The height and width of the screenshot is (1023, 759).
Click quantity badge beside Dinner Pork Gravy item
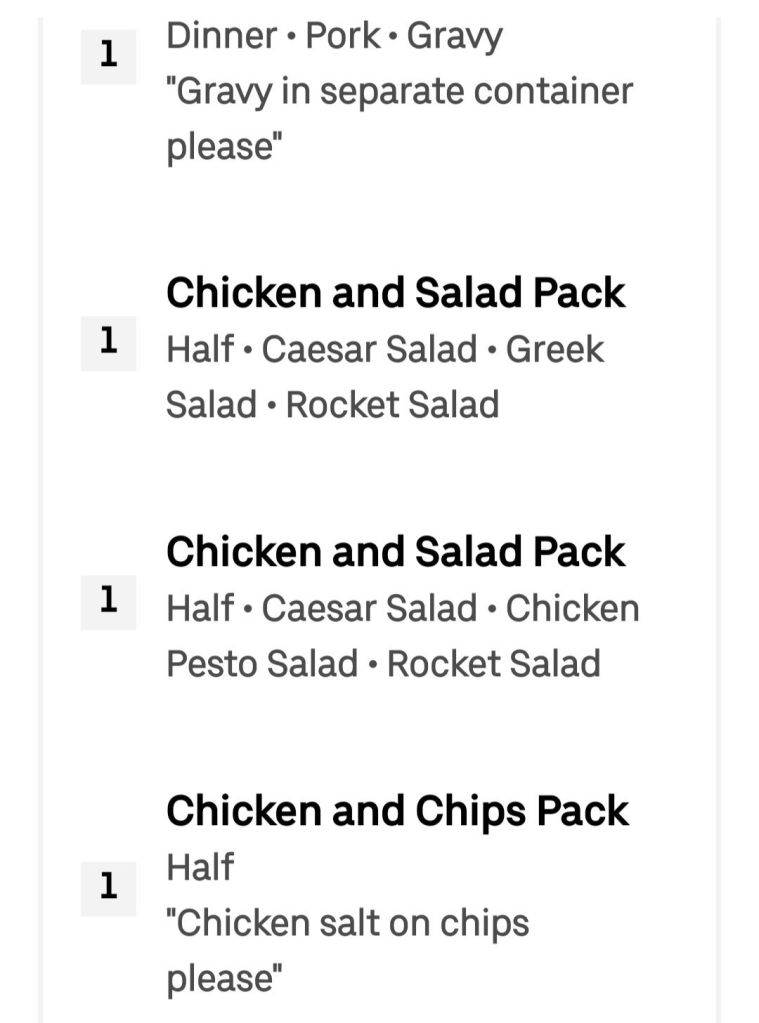tap(108, 57)
